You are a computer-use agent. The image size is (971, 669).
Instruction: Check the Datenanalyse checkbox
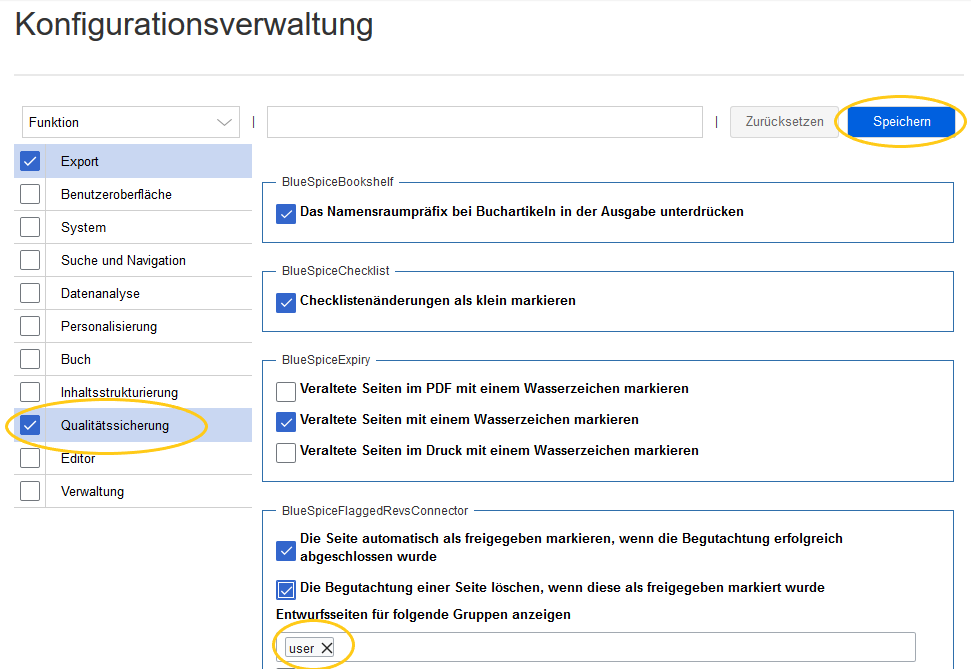pos(30,293)
